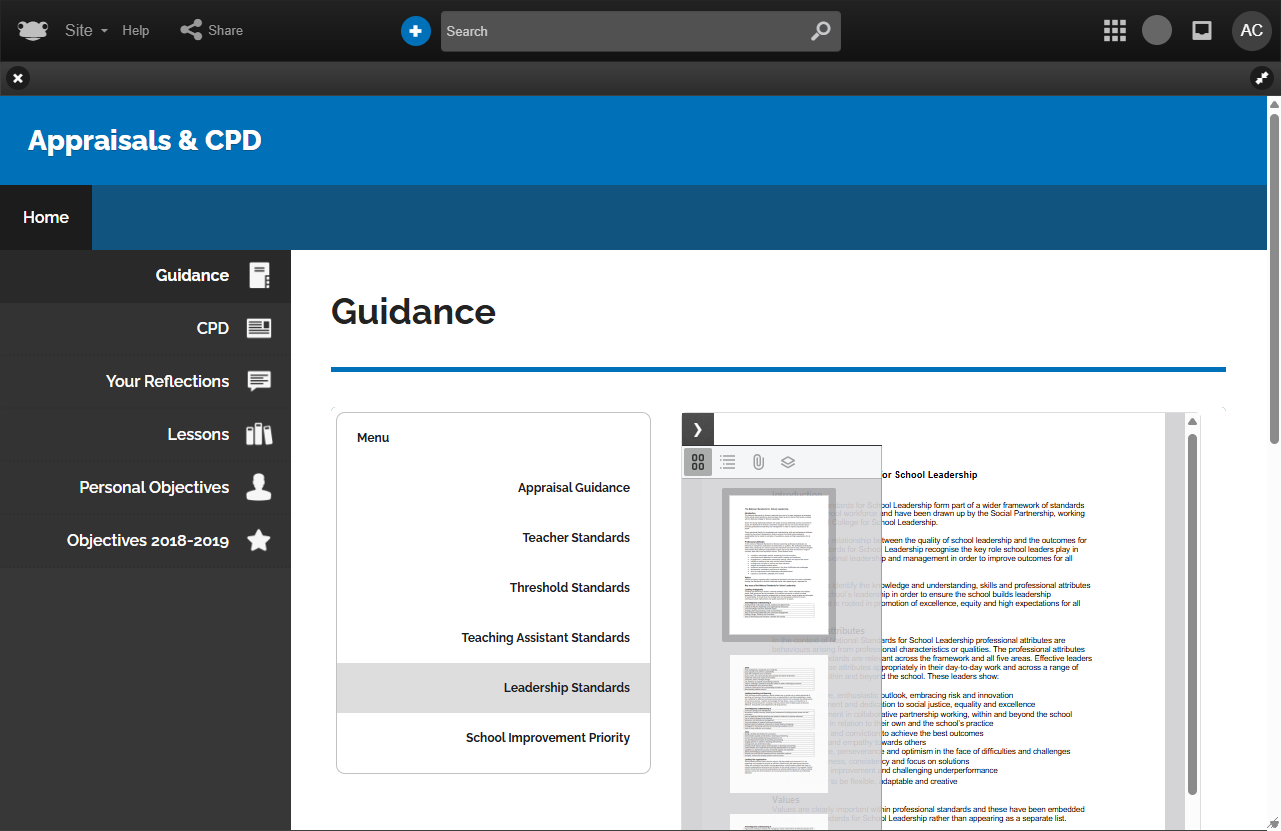This screenshot has height=831, width=1281.
Task: Select the Home tab
Action: pyautogui.click(x=46, y=217)
